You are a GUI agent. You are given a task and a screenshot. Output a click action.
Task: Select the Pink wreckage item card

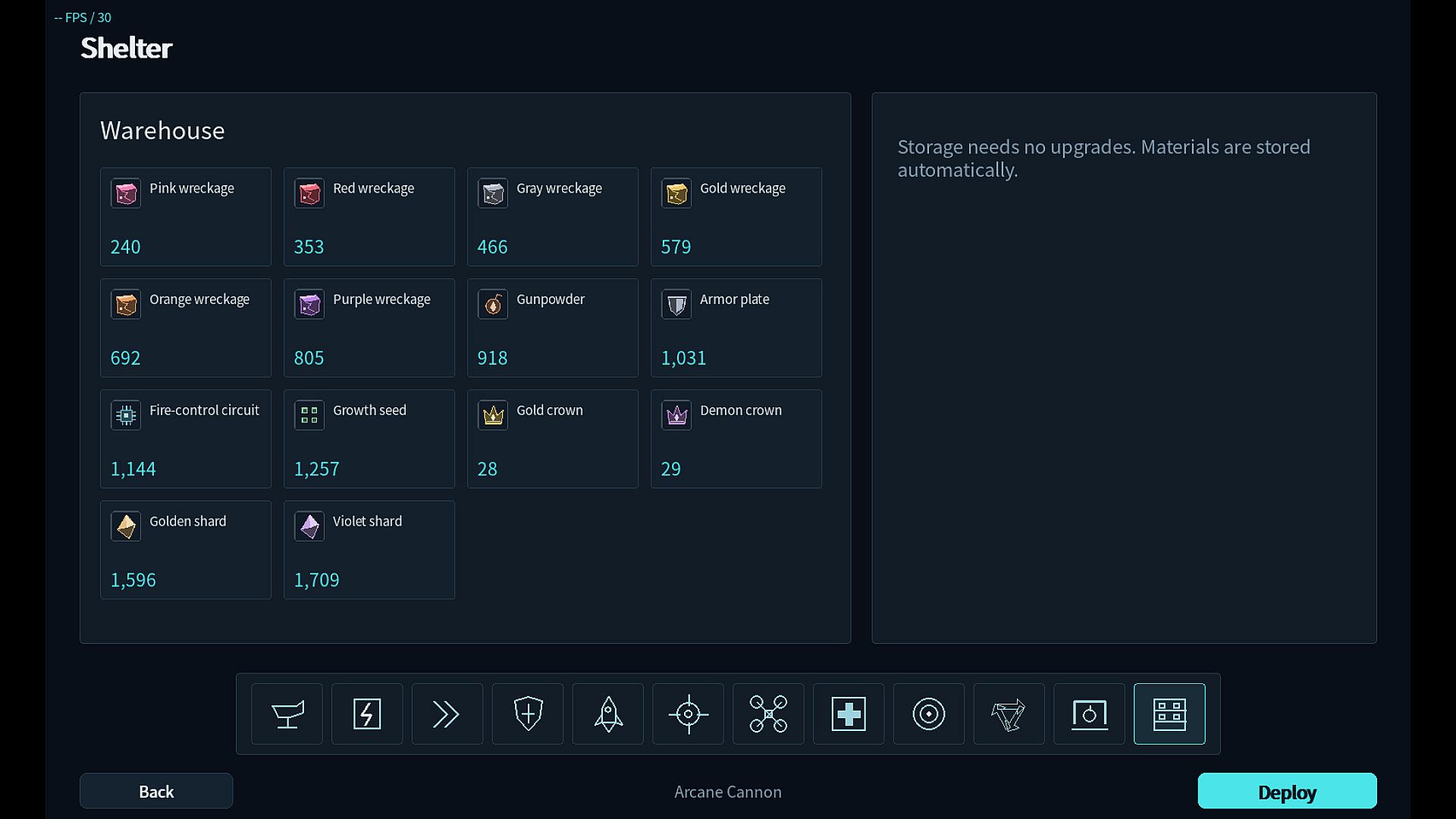pos(186,217)
